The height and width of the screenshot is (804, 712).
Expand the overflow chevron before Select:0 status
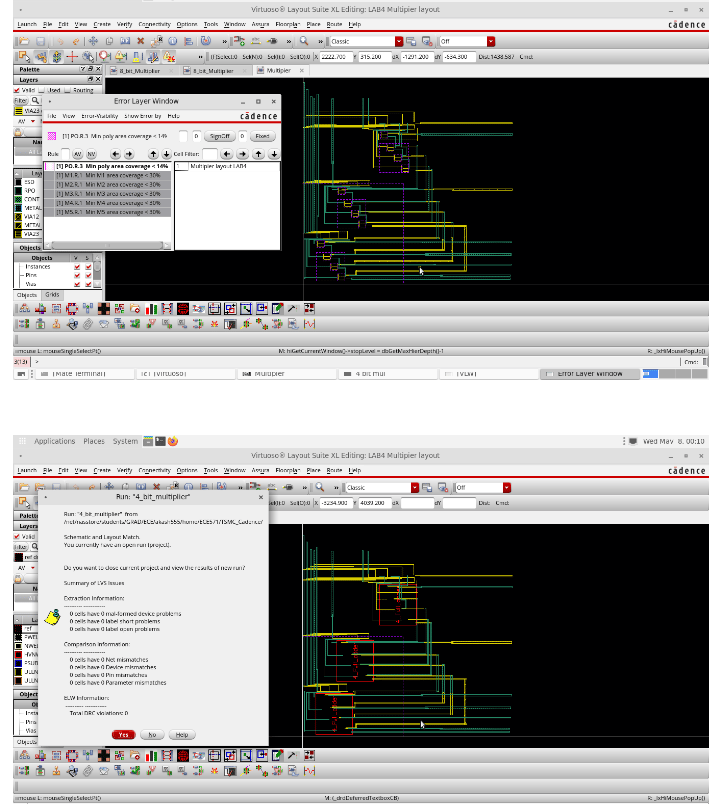[x=200, y=57]
